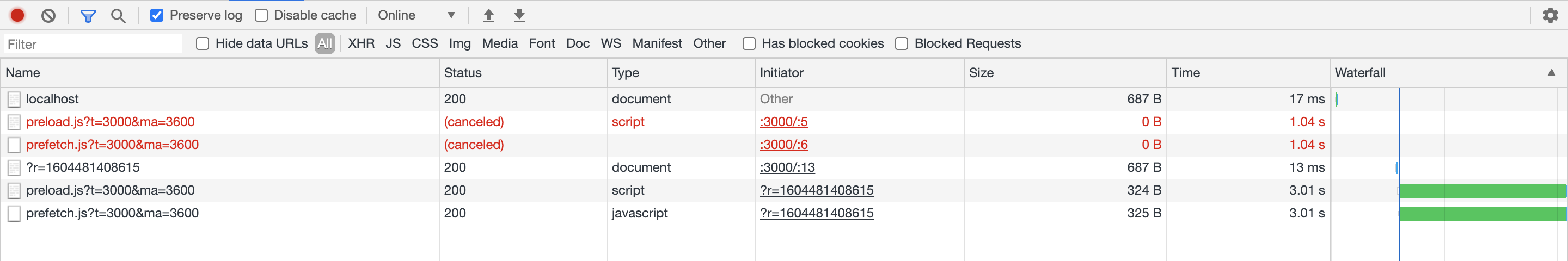The image size is (1568, 261).
Task: Open initiator link :3000/:13
Action: (787, 168)
